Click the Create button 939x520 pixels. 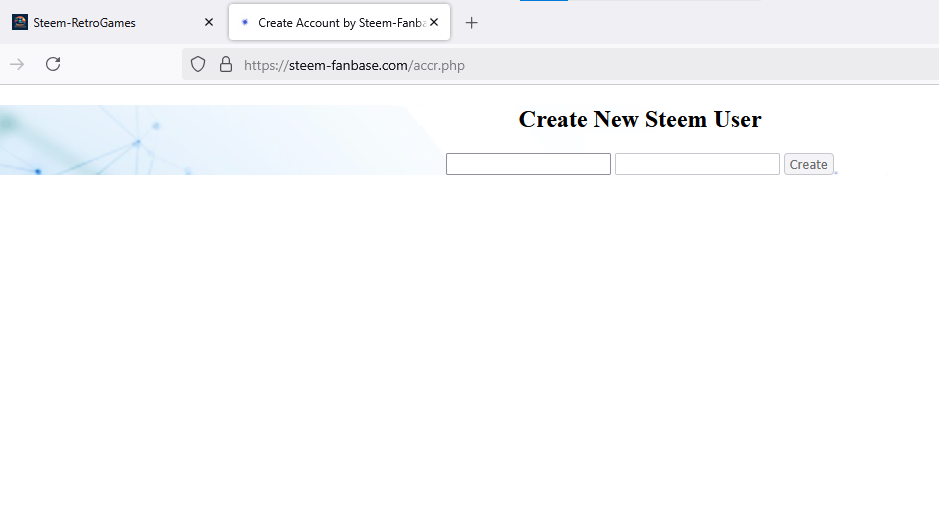coord(808,164)
